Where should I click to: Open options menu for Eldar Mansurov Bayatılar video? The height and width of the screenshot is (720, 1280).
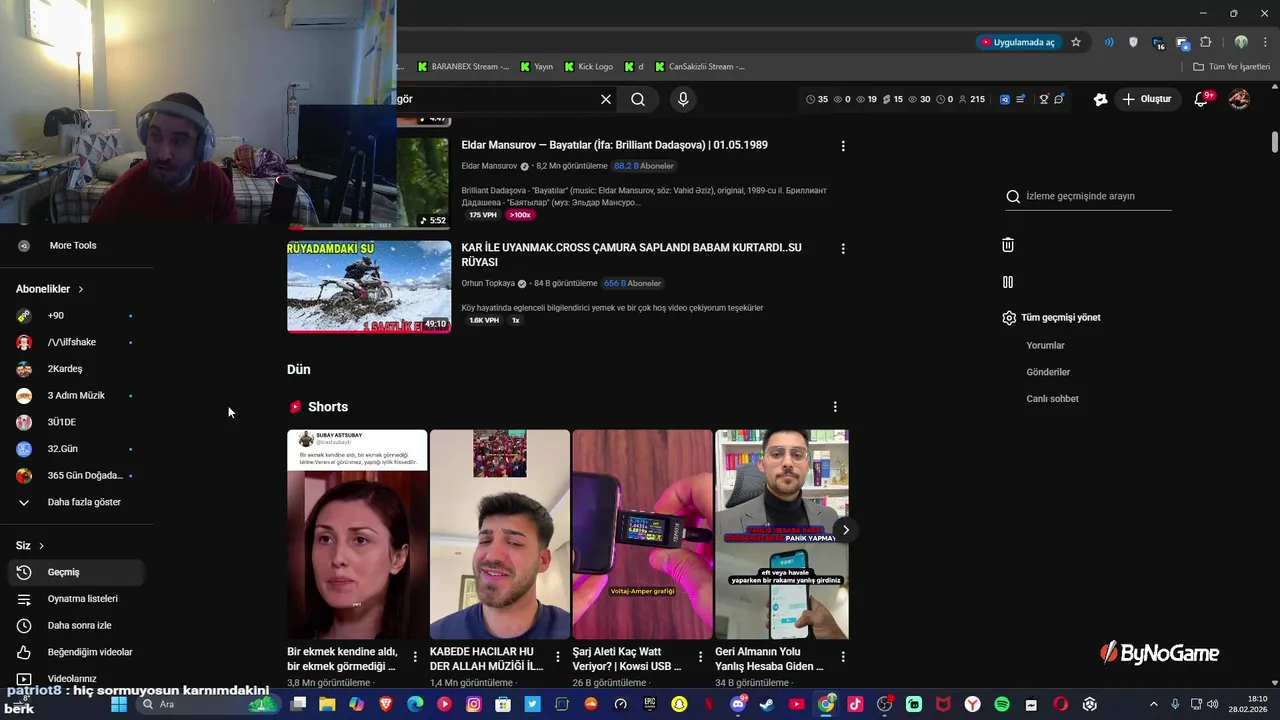[x=843, y=146]
